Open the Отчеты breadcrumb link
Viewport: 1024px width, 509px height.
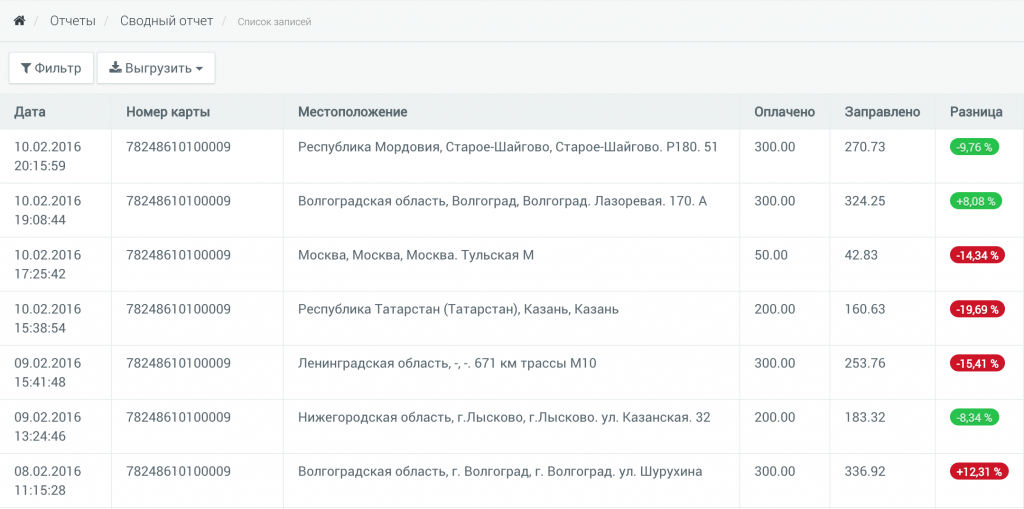pyautogui.click(x=73, y=21)
